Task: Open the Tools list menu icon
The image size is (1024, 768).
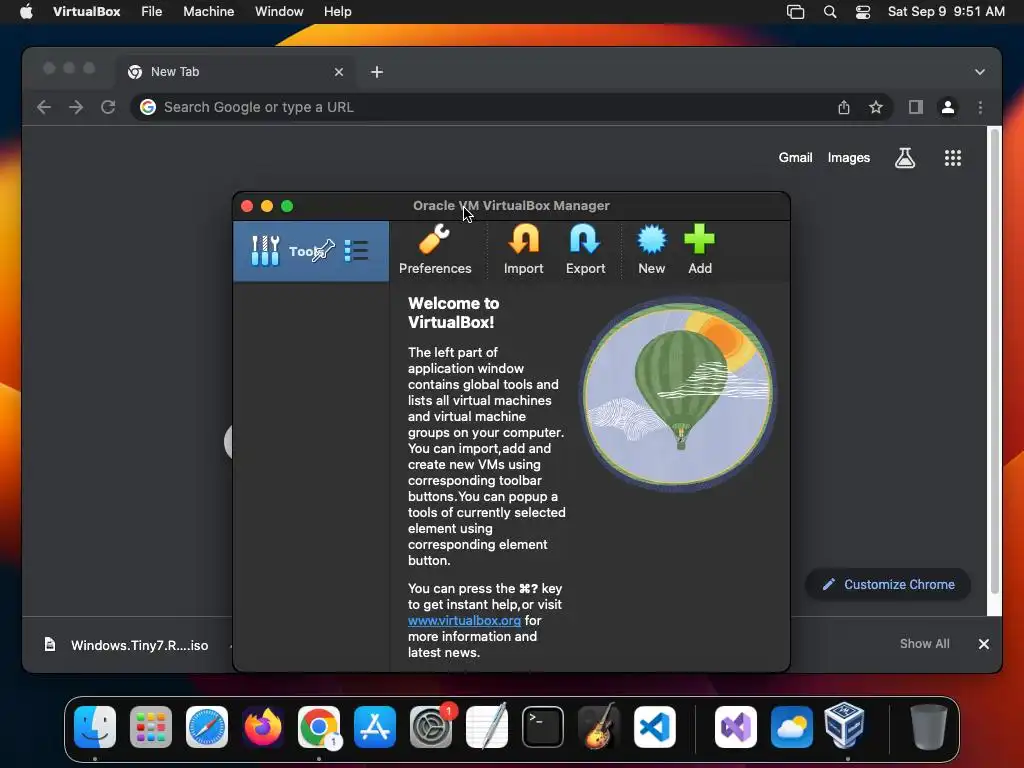Action: (x=357, y=251)
